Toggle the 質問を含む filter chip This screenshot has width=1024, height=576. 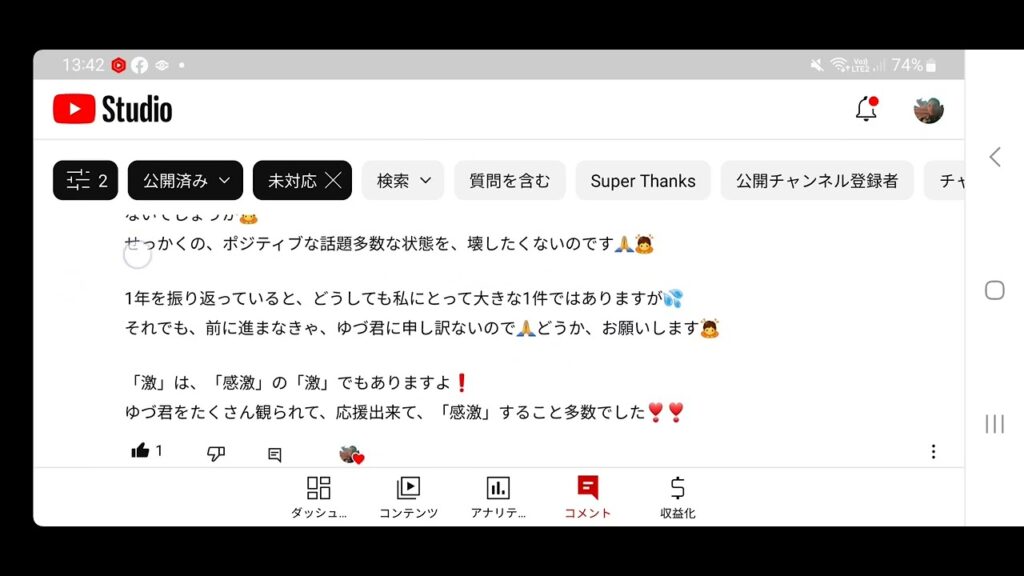tap(509, 180)
